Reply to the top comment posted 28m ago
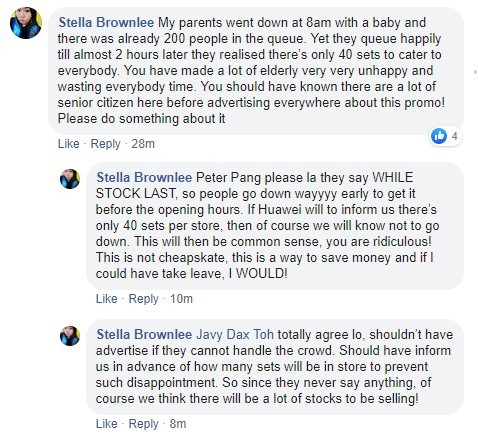This screenshot has height=439, width=478. 106,144
